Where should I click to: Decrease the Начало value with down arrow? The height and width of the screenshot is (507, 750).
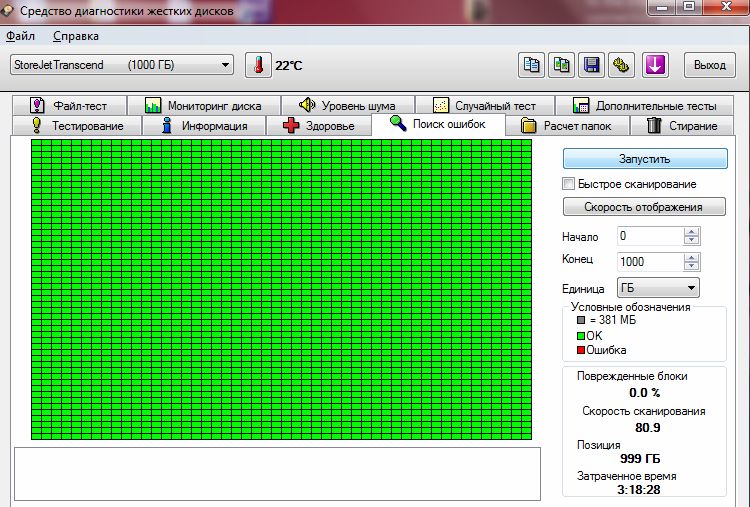point(692,241)
